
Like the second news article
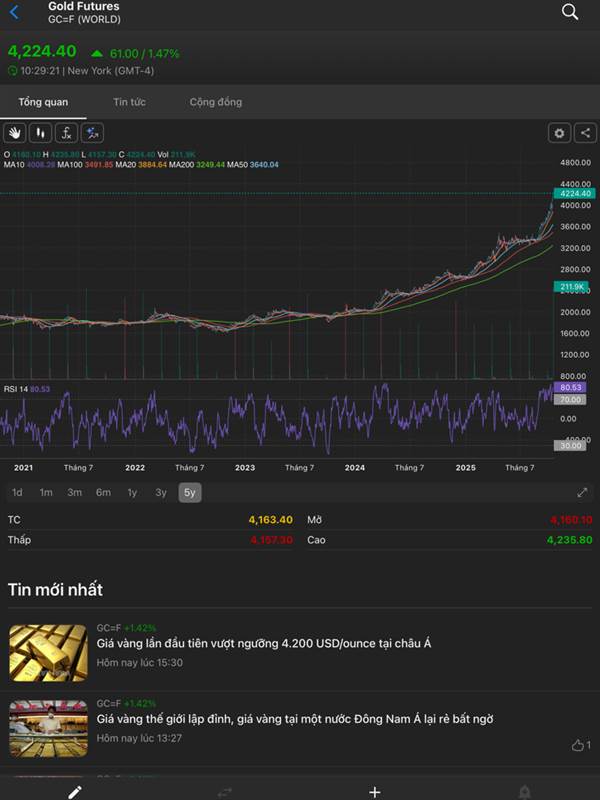coord(579,745)
